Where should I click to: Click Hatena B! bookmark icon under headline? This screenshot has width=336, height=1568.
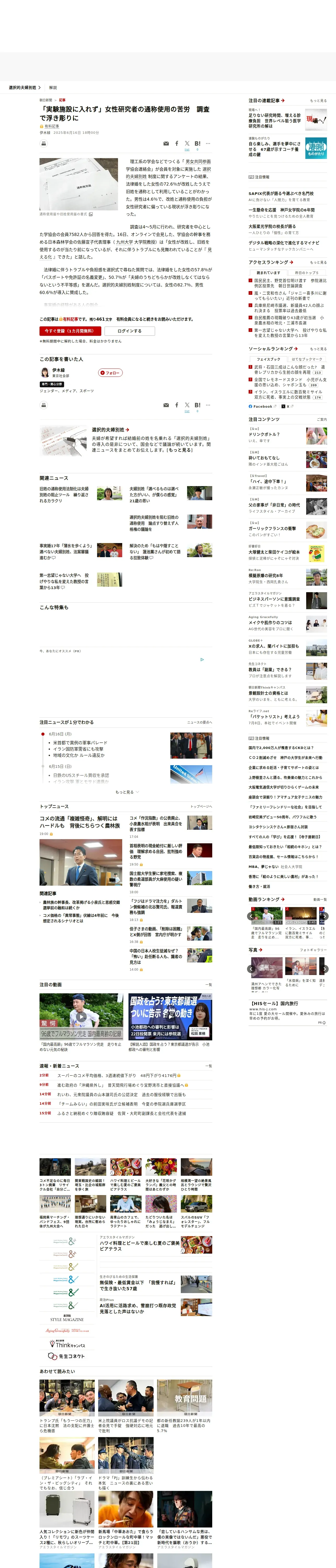(197, 144)
